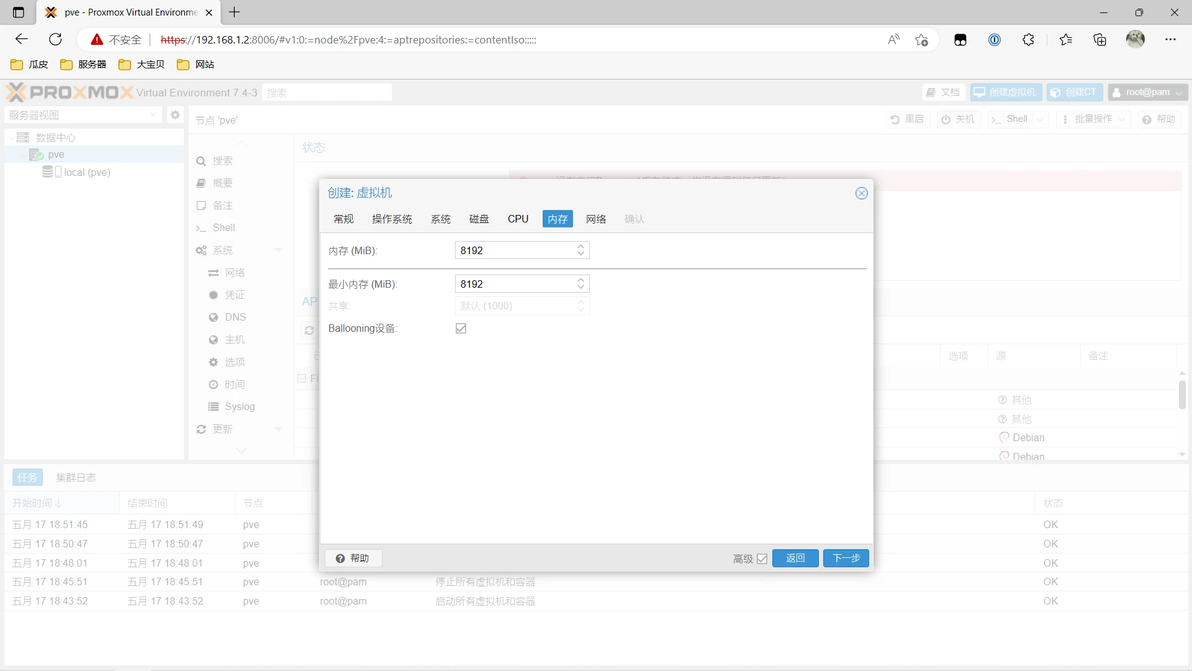Open the 文档 documentation button
Viewport: 1192px width, 671px height.
tap(943, 92)
